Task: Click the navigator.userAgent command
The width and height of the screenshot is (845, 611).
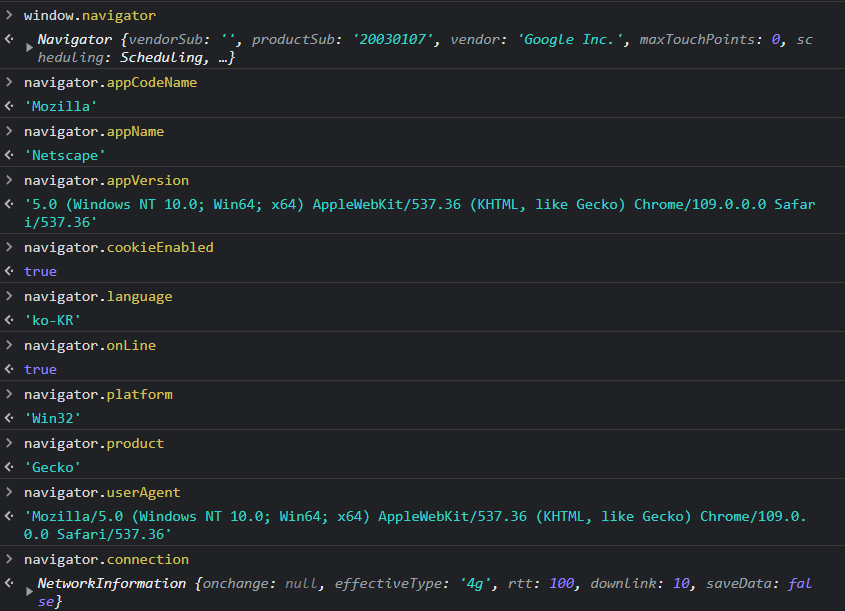Action: [102, 492]
